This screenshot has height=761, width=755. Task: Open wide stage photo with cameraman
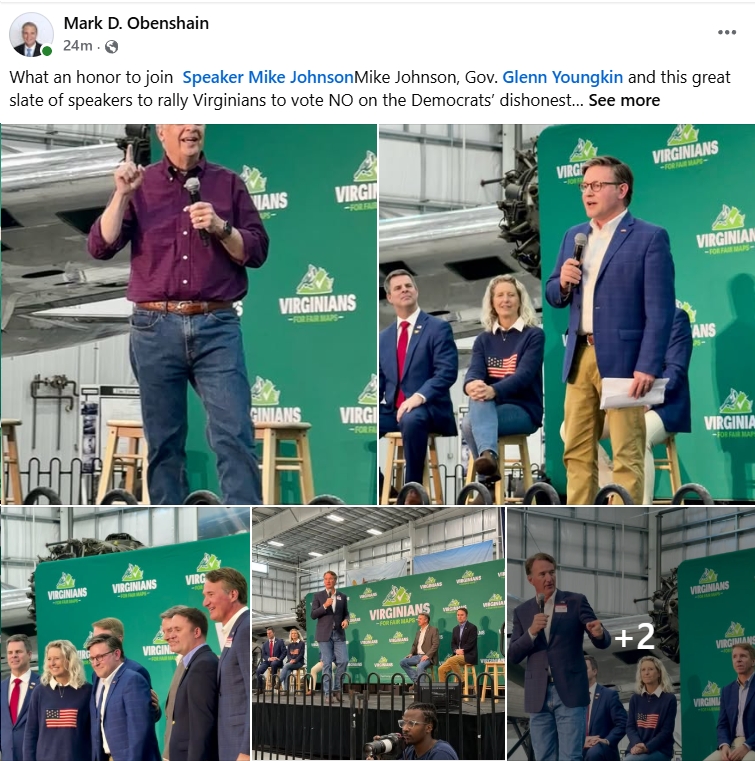[x=378, y=634]
